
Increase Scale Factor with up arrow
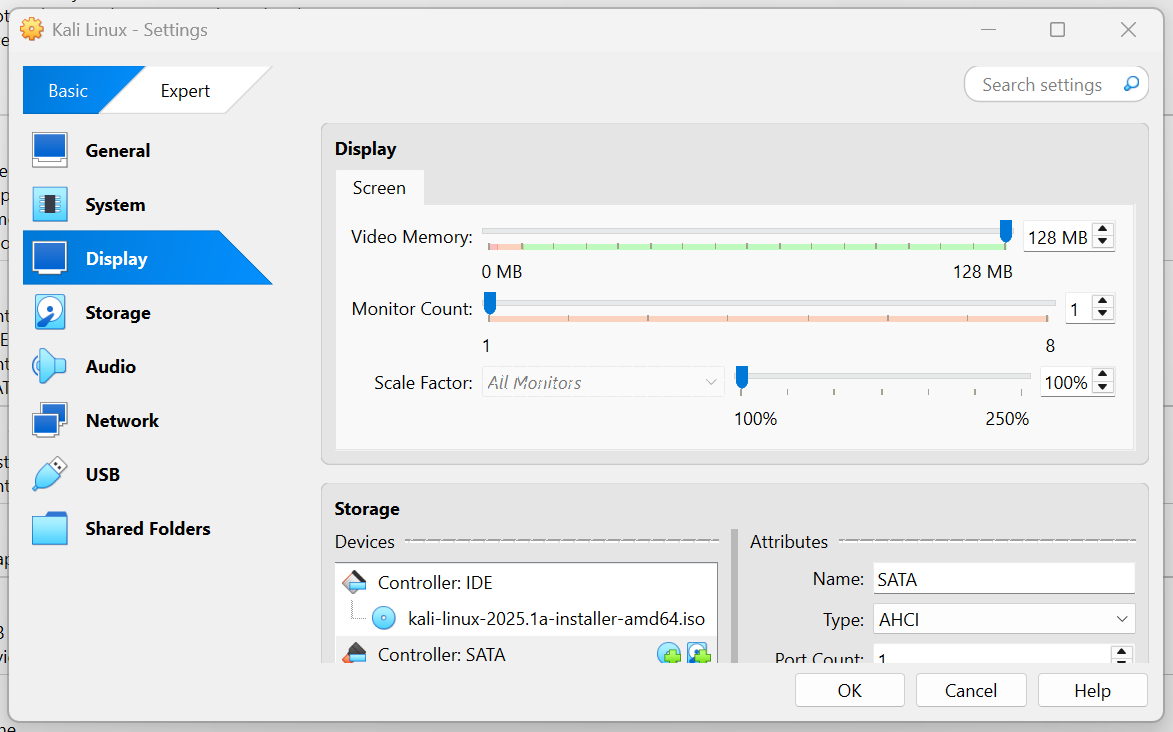1103,375
